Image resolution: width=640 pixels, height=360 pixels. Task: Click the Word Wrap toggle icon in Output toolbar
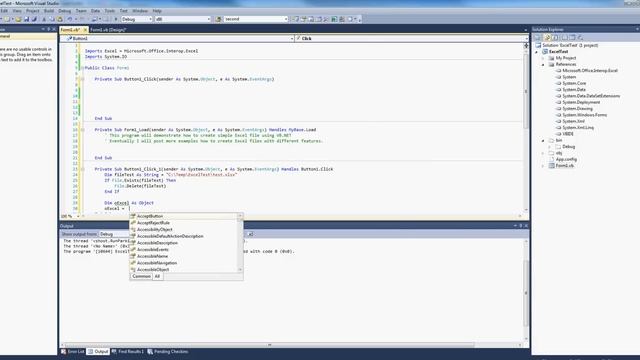tap(250, 234)
